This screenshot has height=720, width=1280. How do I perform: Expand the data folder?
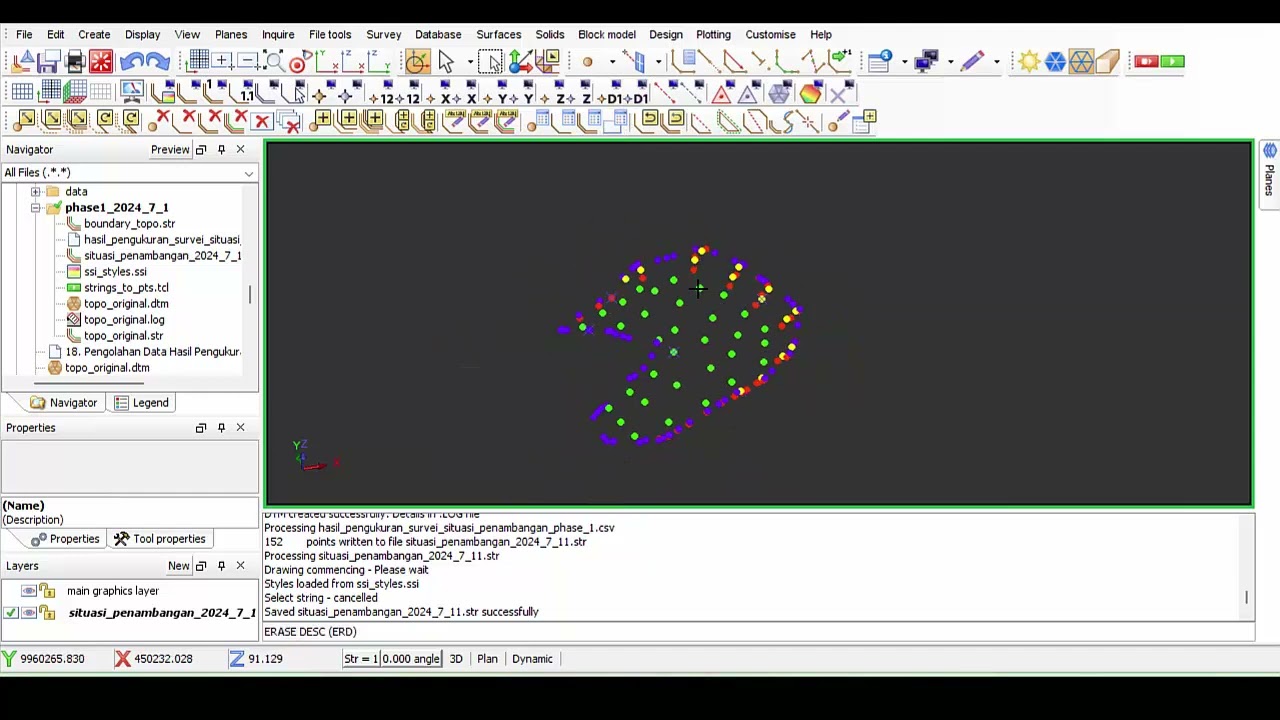(35, 191)
